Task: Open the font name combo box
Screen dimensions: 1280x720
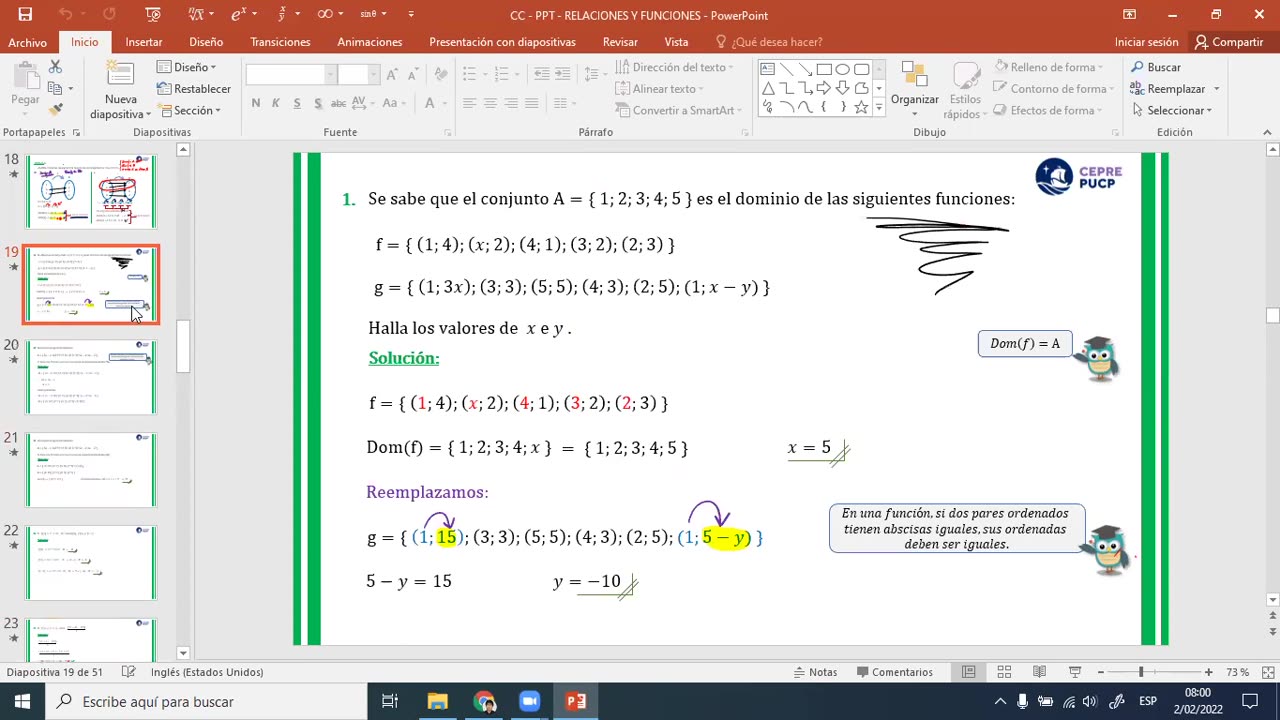Action: click(x=290, y=75)
